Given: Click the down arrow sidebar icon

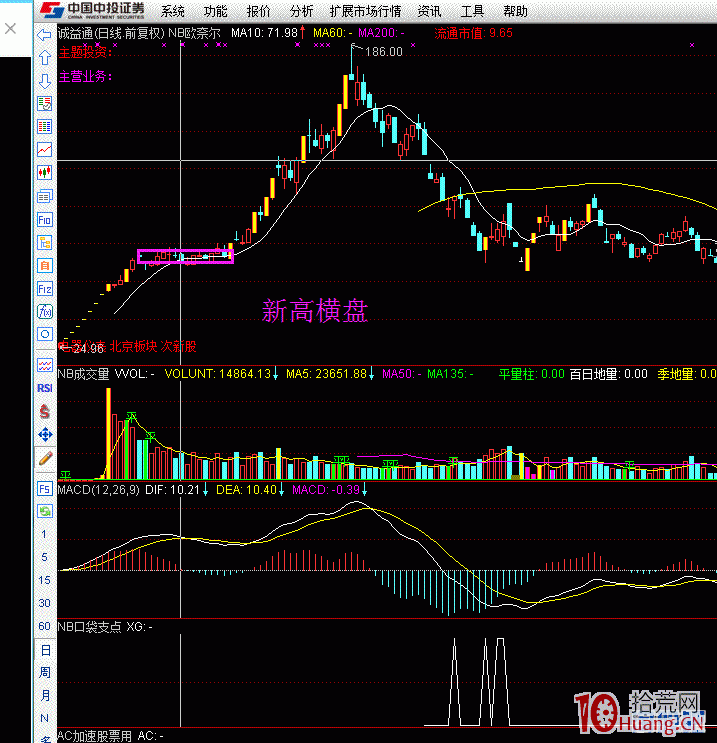Looking at the screenshot, I should point(45,81).
